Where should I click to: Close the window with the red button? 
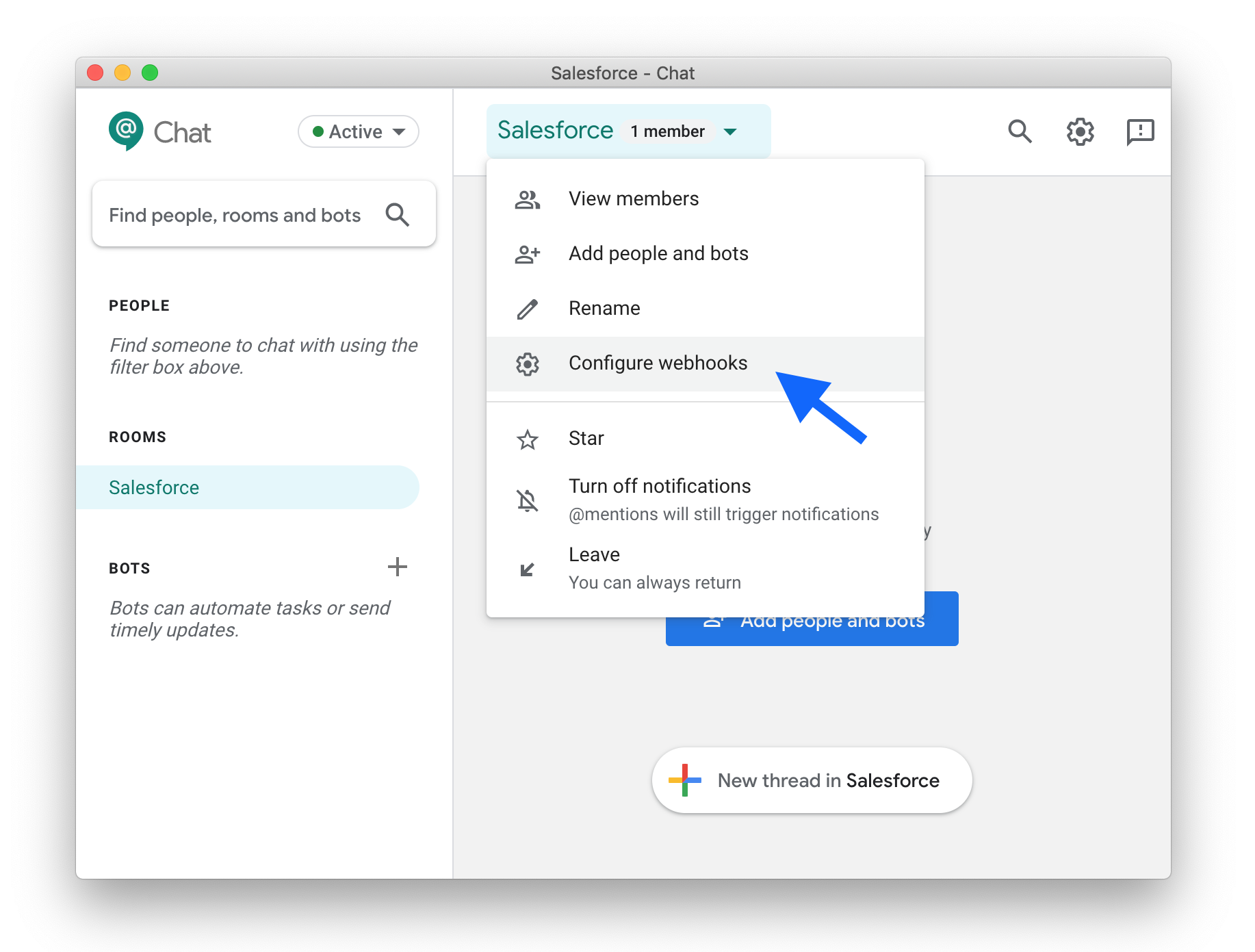coord(95,73)
